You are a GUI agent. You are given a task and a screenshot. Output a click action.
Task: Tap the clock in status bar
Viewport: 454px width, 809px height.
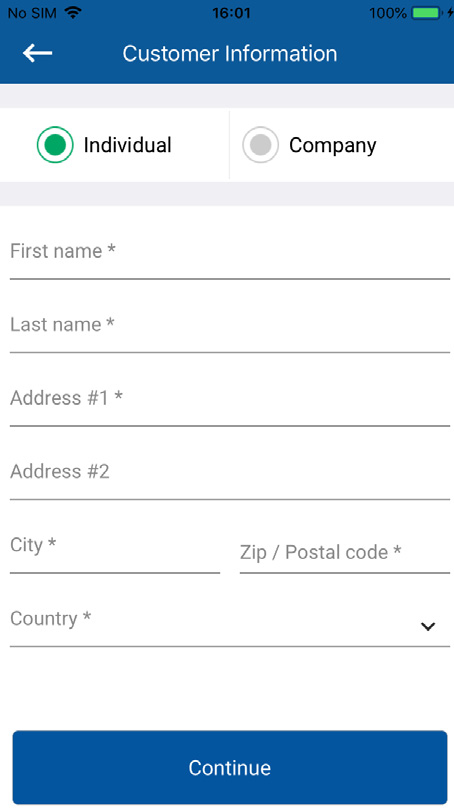click(231, 13)
